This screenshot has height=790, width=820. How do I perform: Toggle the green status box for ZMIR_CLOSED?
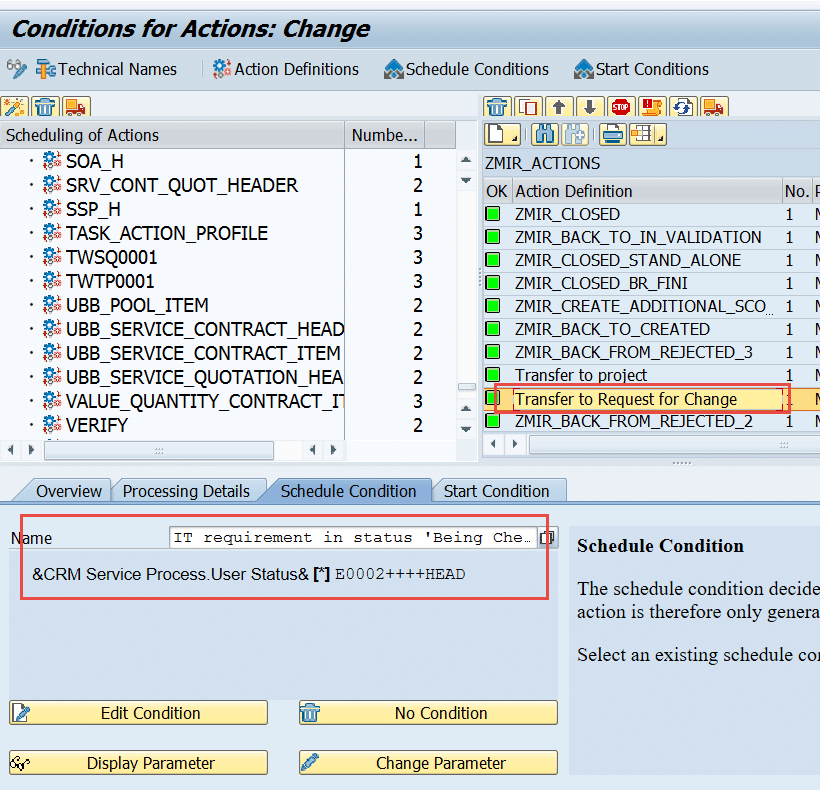tap(493, 214)
